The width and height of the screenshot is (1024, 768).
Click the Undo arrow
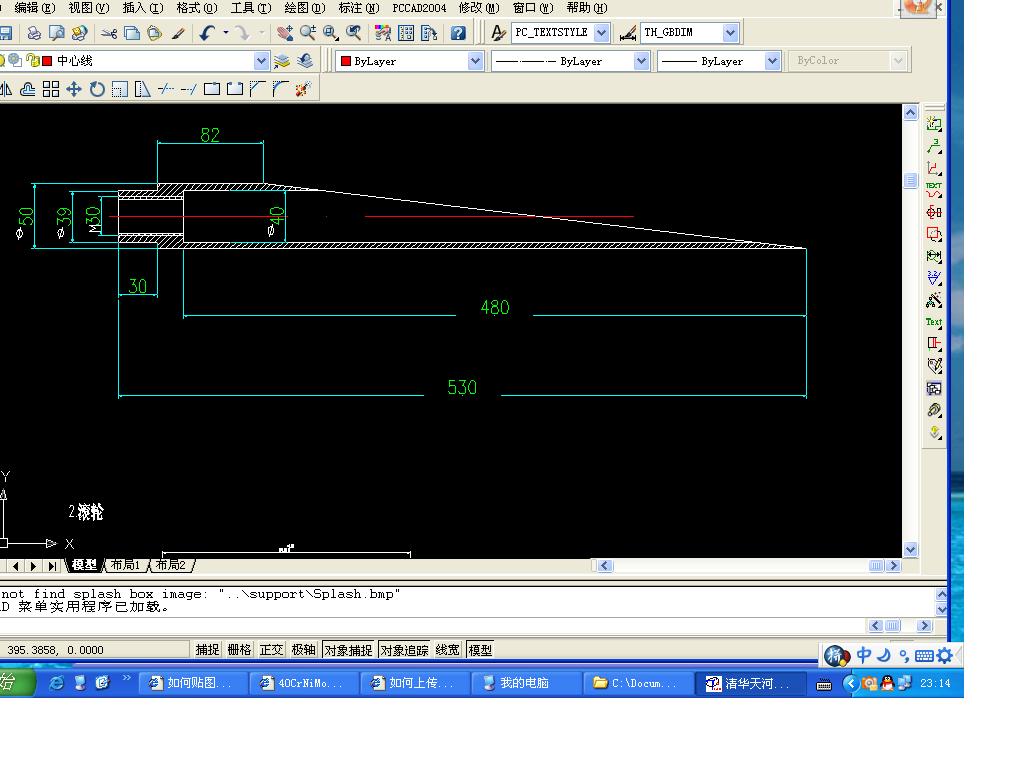207,33
